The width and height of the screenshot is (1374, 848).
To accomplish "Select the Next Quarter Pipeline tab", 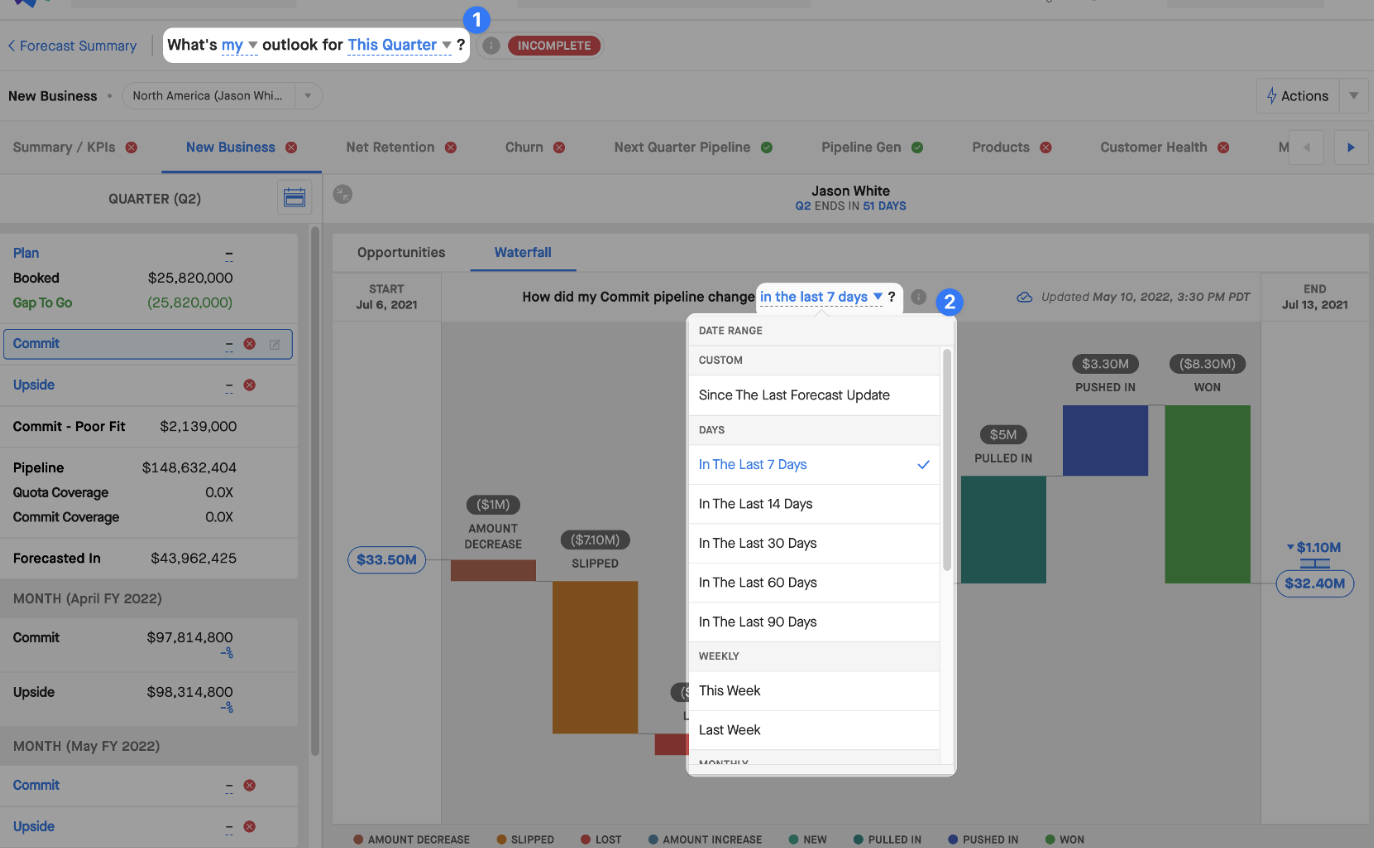I will 693,147.
